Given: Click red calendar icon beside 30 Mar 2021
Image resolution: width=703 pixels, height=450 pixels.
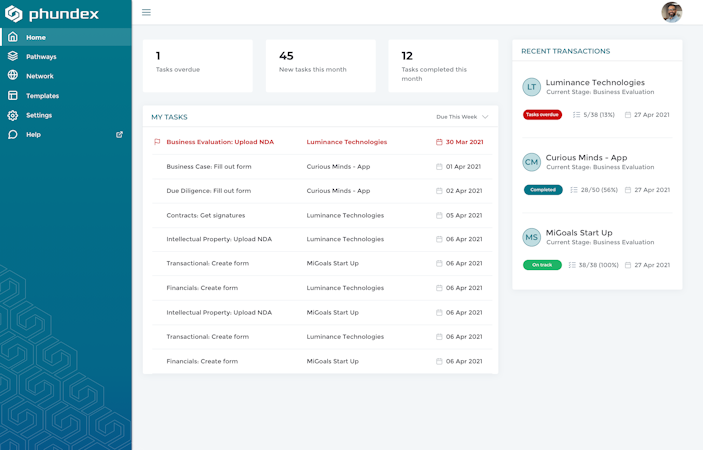Looking at the screenshot, I should 439,142.
